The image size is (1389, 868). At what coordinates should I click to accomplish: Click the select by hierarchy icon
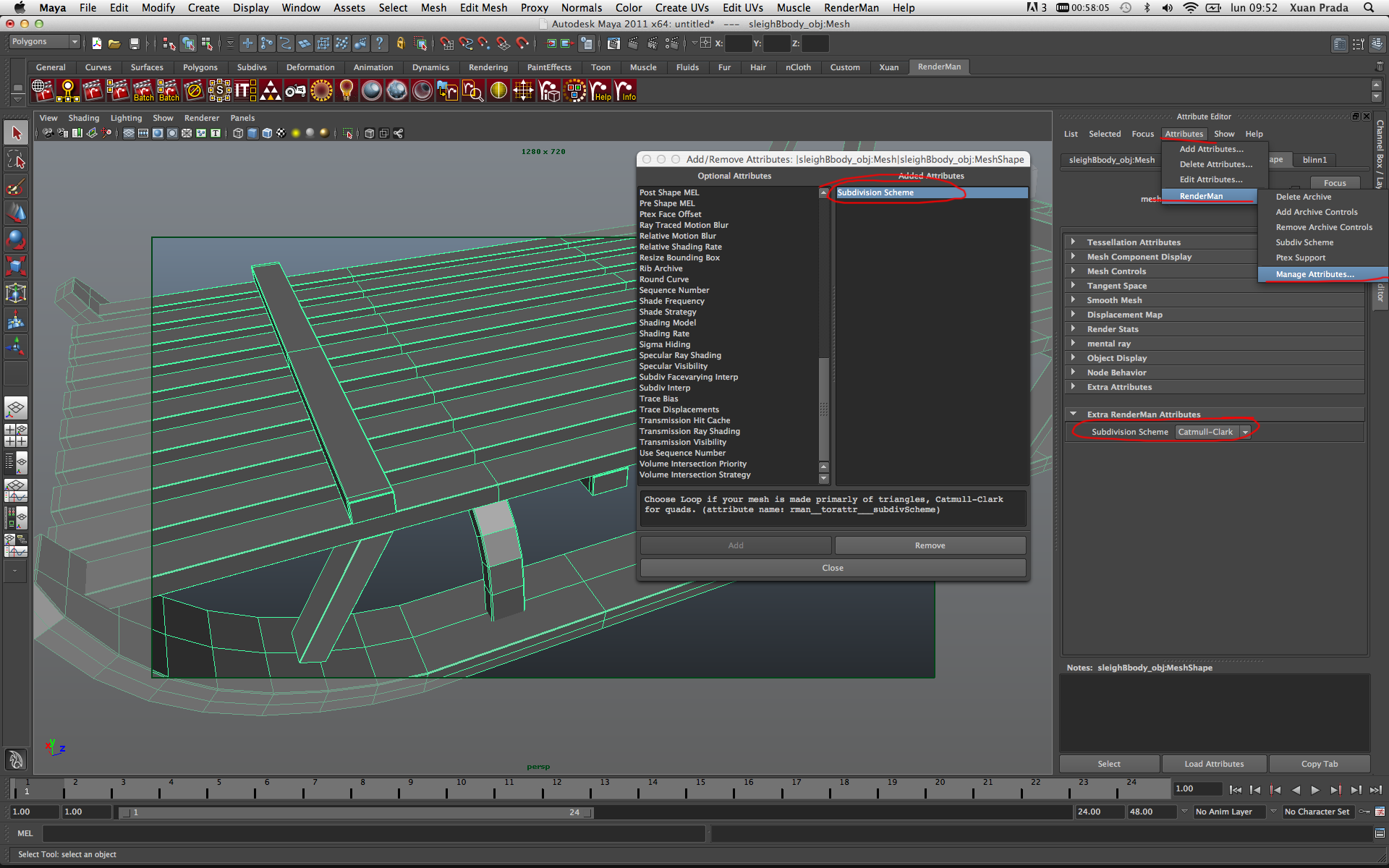pyautogui.click(x=169, y=43)
